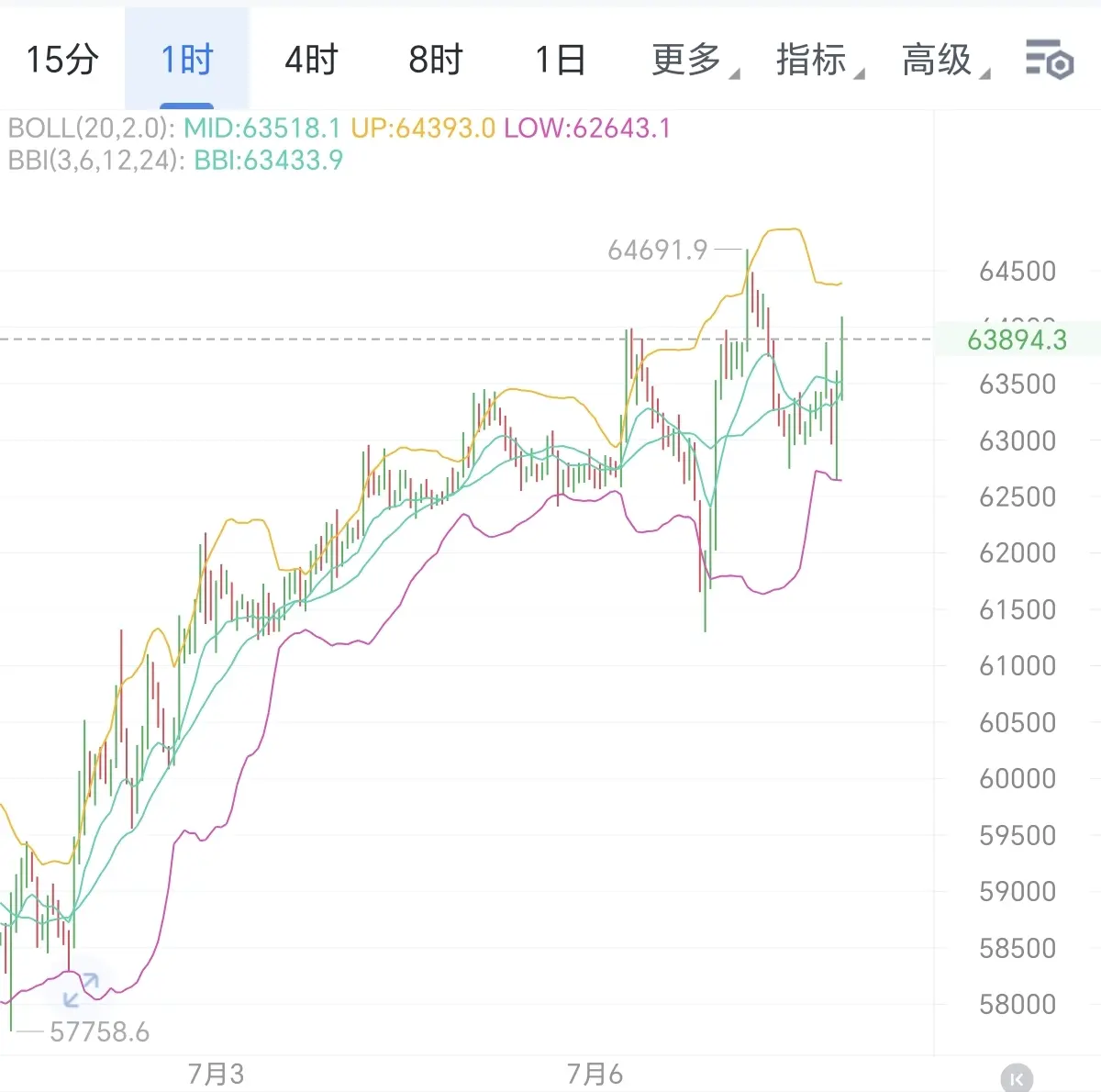Select the 15分 timeframe tab
Screen dimensions: 1101x1092
click(x=61, y=60)
